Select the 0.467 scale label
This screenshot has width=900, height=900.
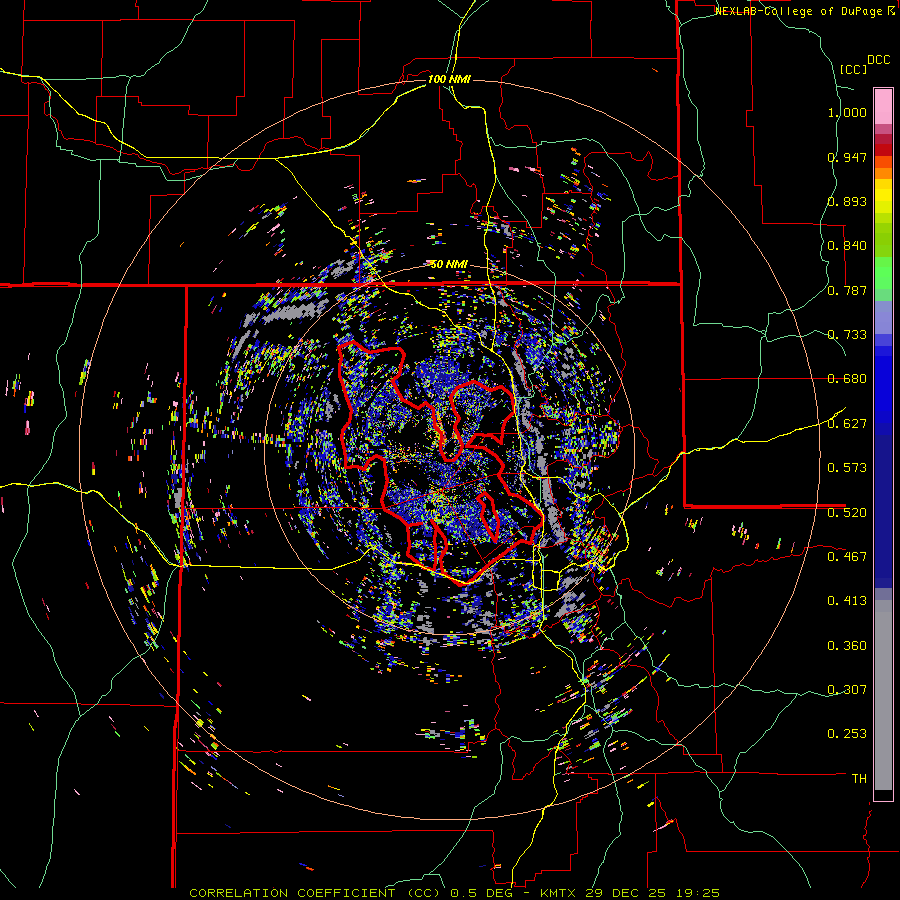pos(847,557)
